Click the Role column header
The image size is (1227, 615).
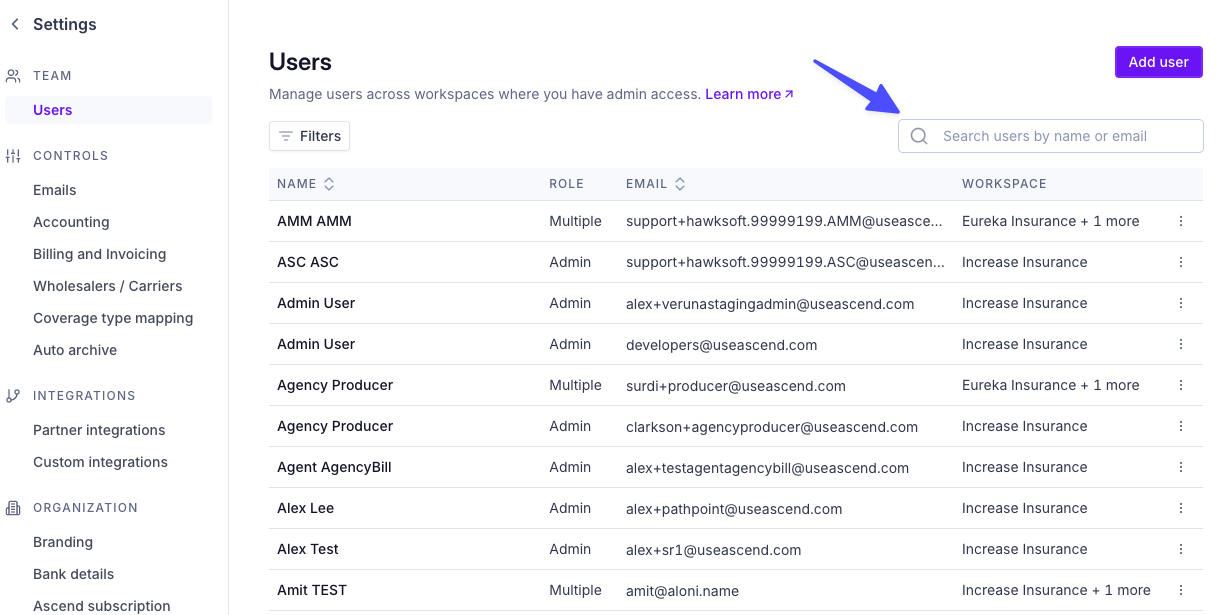coord(566,184)
